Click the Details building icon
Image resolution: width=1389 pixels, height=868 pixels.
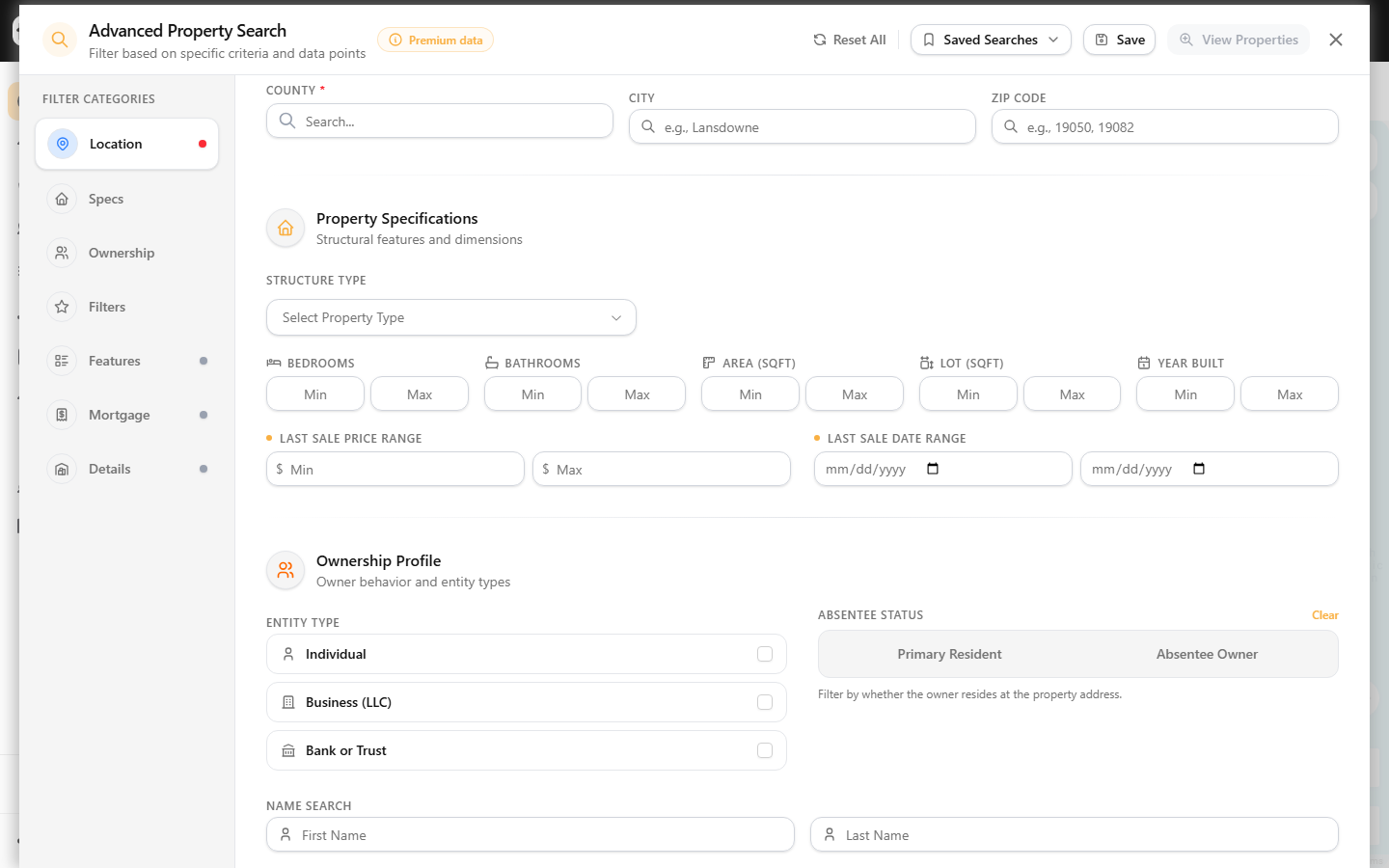(62, 469)
